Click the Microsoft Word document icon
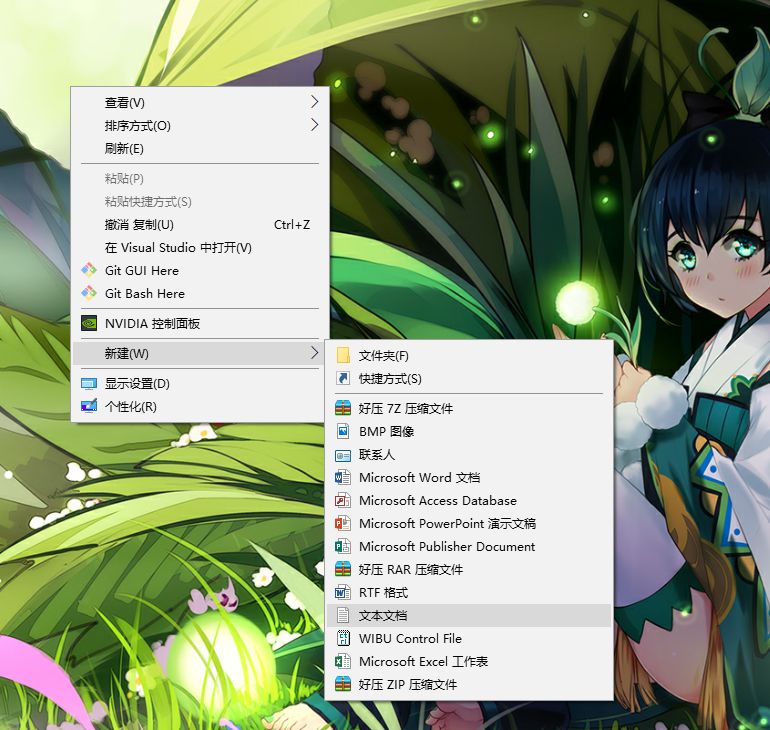 coord(343,477)
